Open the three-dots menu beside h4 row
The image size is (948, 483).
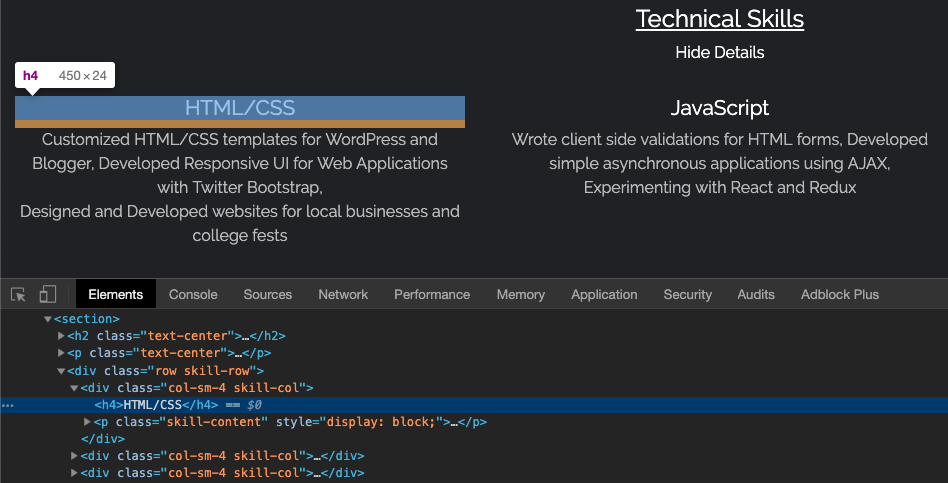7,405
